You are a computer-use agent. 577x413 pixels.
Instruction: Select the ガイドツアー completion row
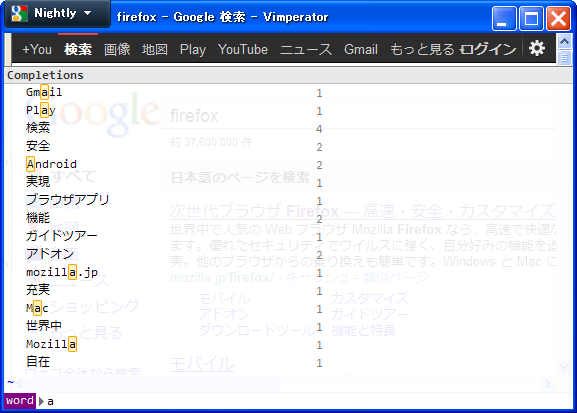click(x=288, y=236)
